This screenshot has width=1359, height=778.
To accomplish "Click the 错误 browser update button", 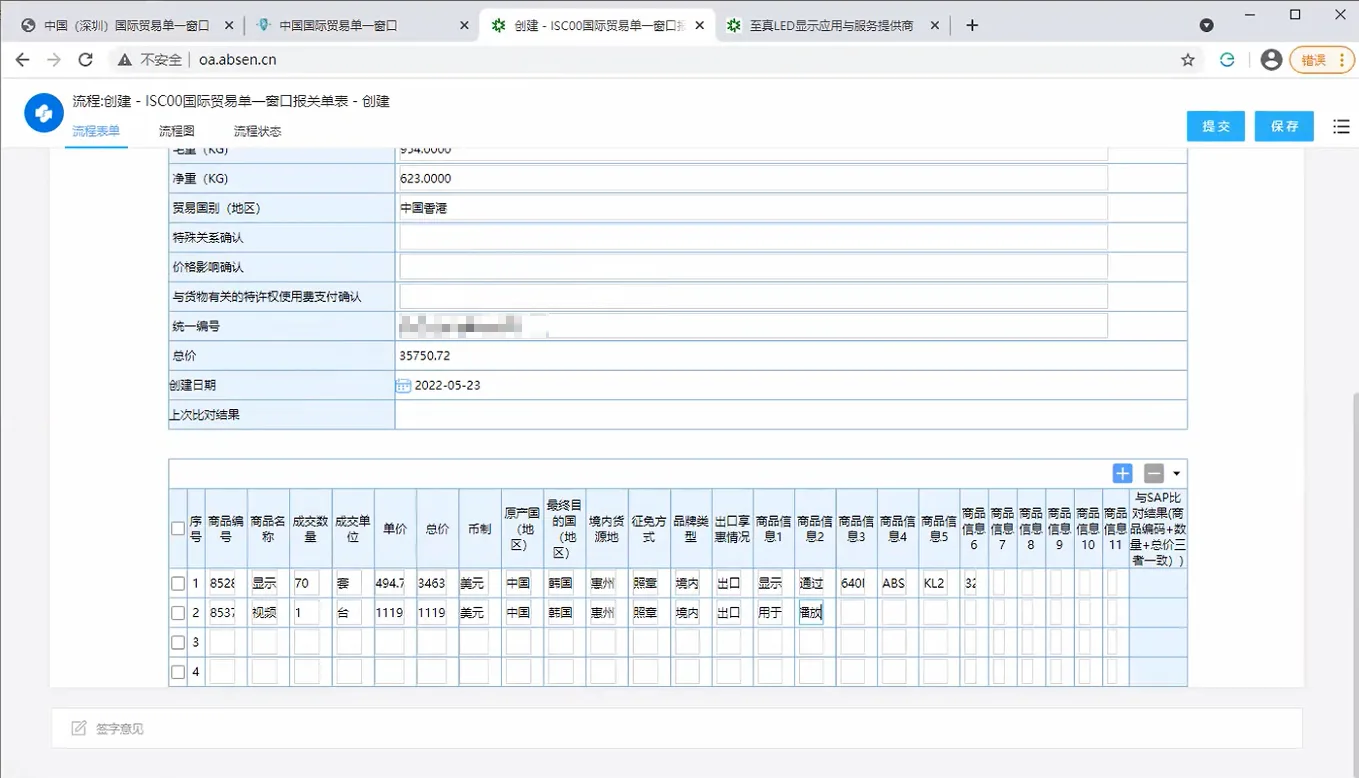I will (x=1322, y=60).
